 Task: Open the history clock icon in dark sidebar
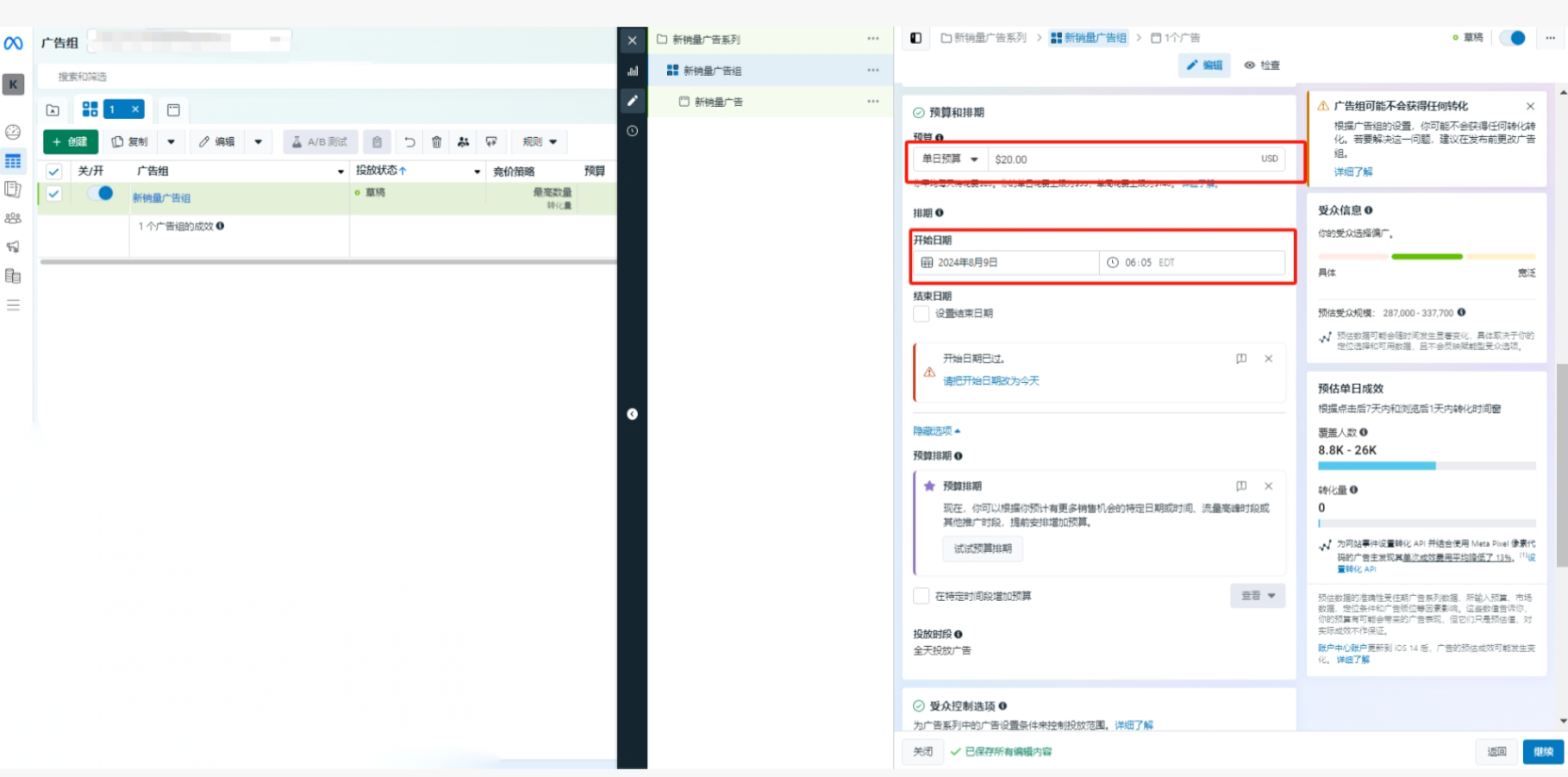click(633, 131)
